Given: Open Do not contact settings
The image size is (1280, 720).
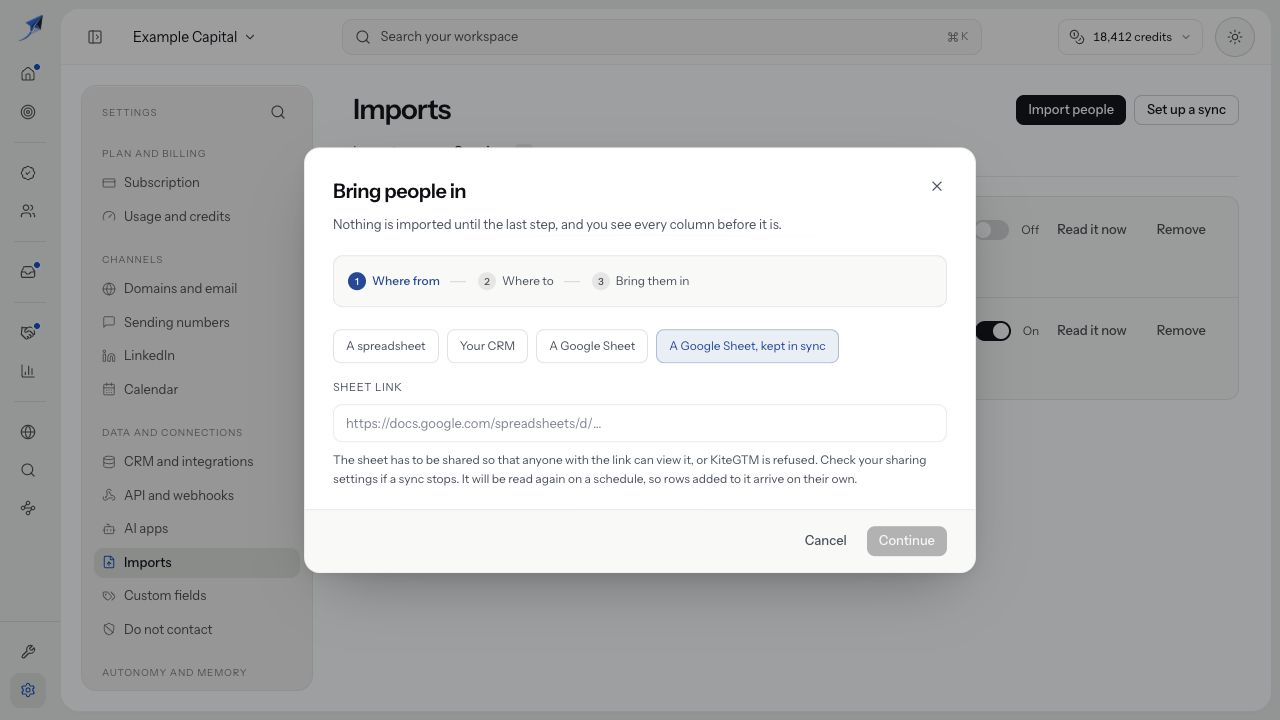Looking at the screenshot, I should (197, 630).
